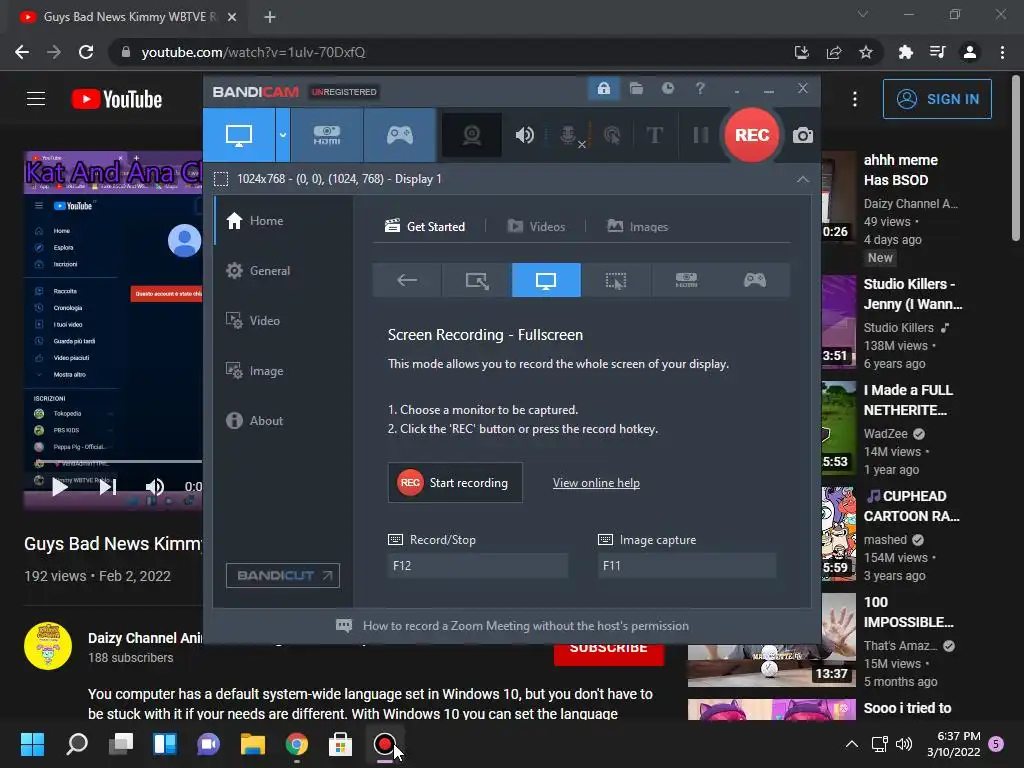Open Bandicam output folder icon
The image size is (1024, 768).
pos(636,88)
